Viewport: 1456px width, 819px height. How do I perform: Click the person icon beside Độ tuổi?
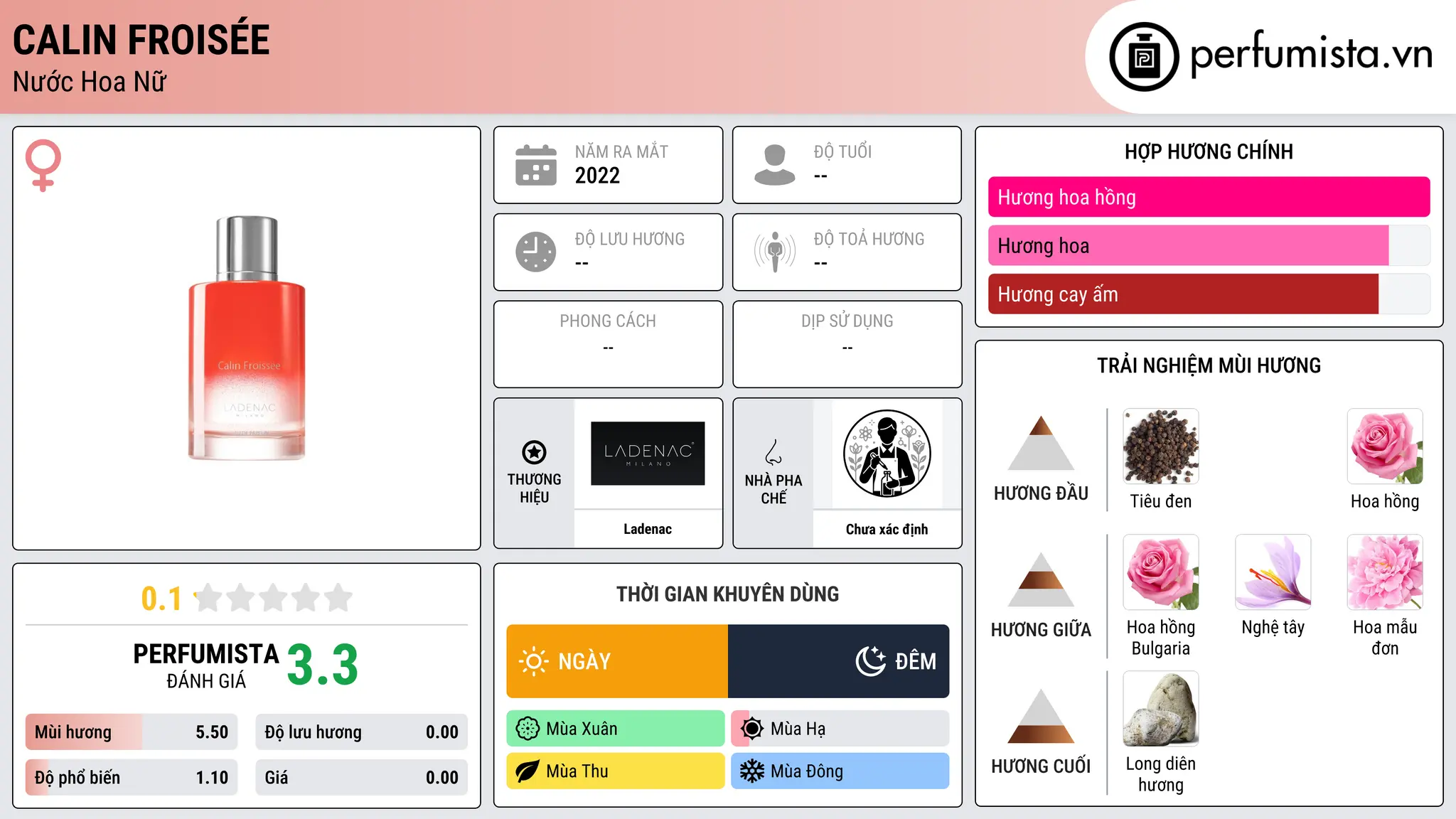click(775, 165)
